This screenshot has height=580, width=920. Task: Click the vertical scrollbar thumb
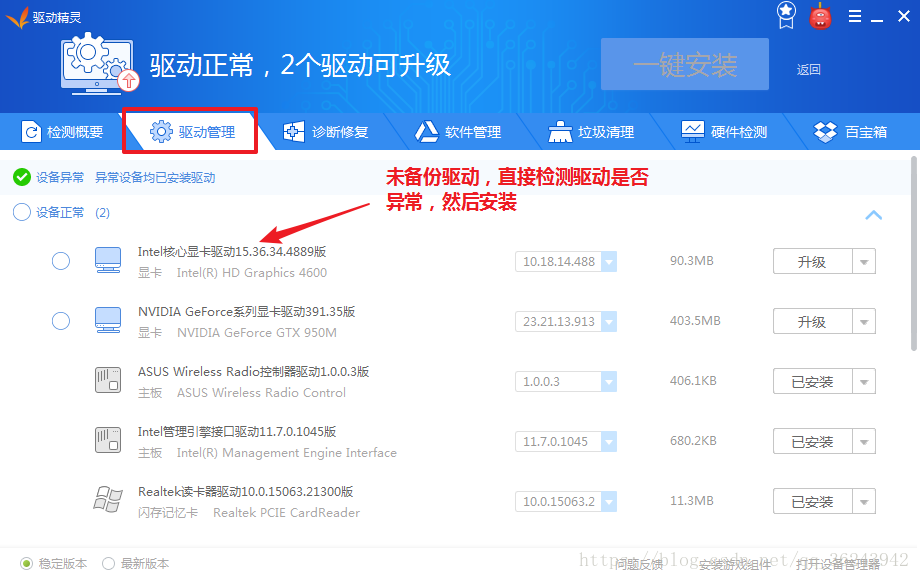tap(914, 253)
